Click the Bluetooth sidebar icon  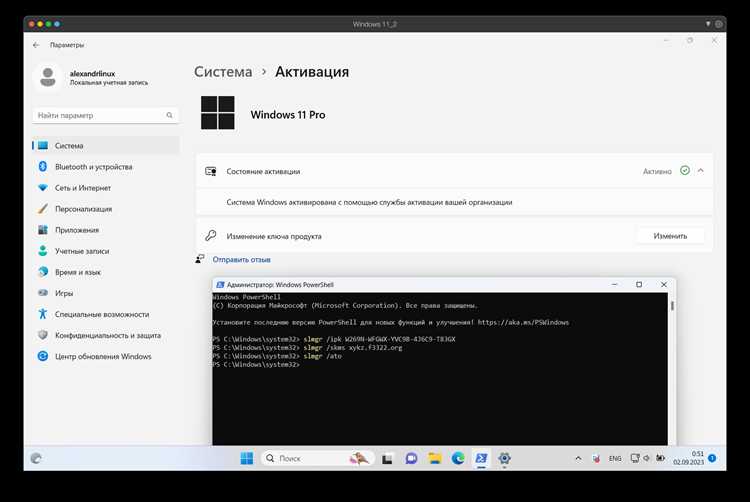pos(43,166)
